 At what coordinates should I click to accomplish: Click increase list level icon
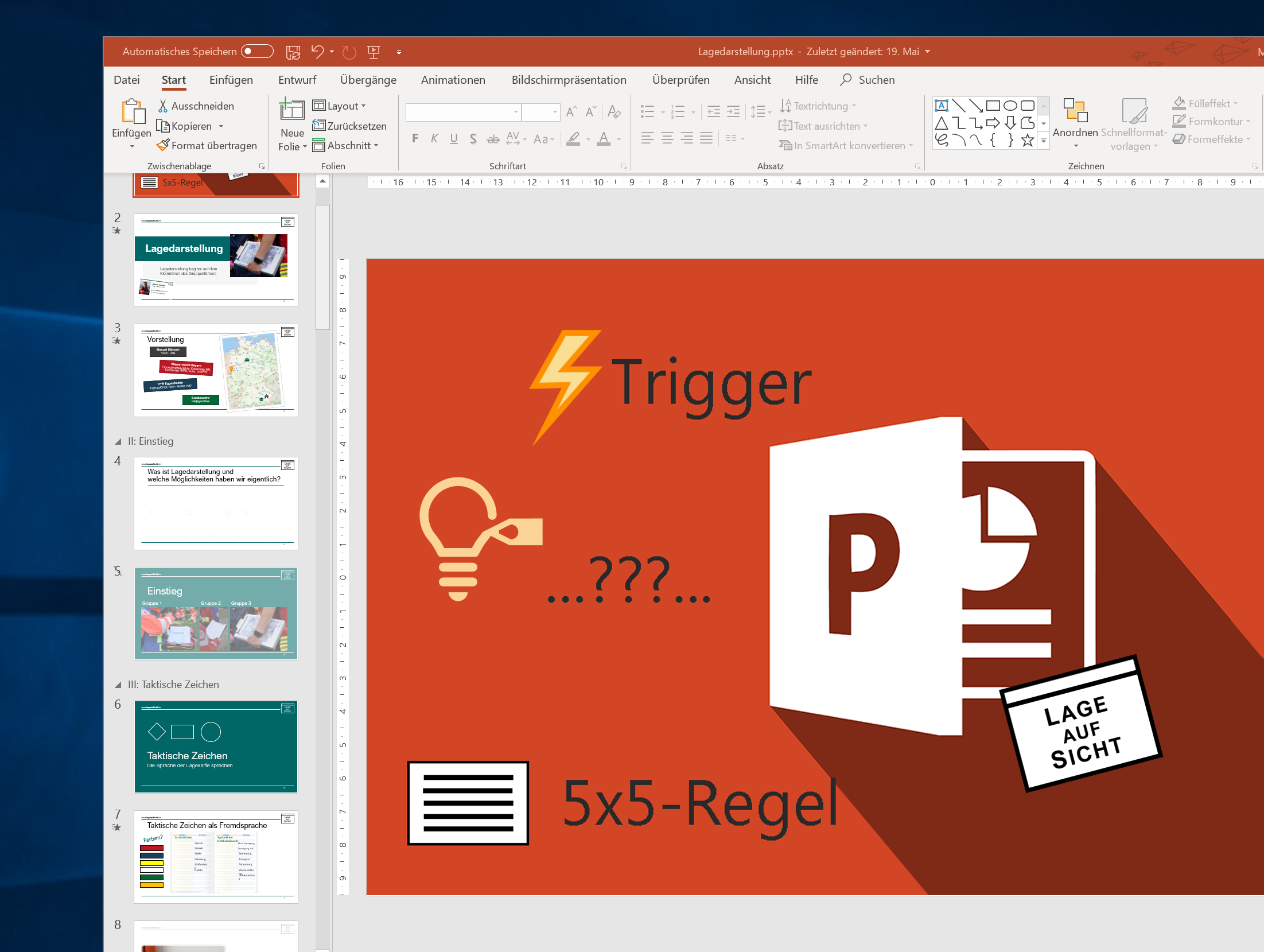pos(733,111)
